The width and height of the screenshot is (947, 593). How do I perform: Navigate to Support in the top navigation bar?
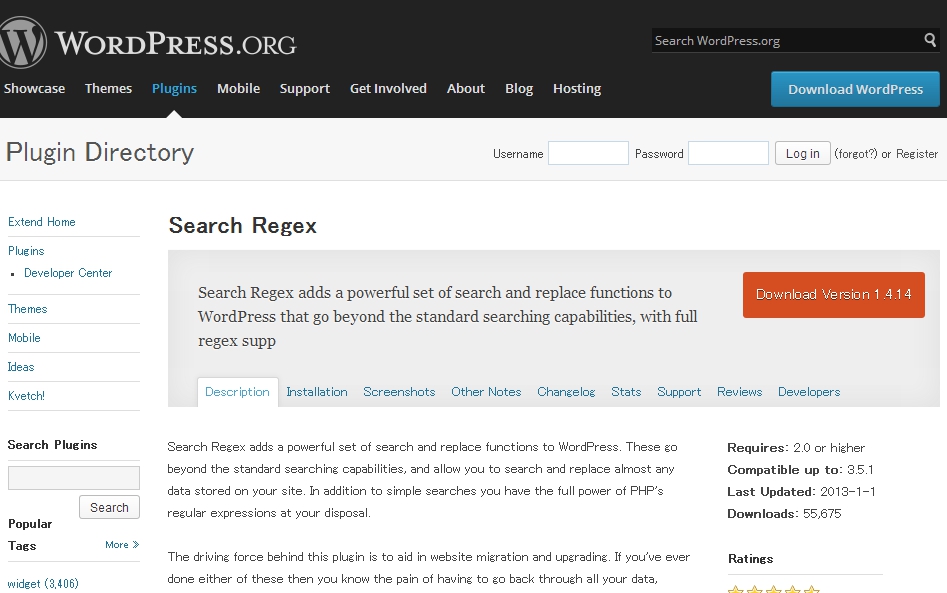click(x=304, y=89)
